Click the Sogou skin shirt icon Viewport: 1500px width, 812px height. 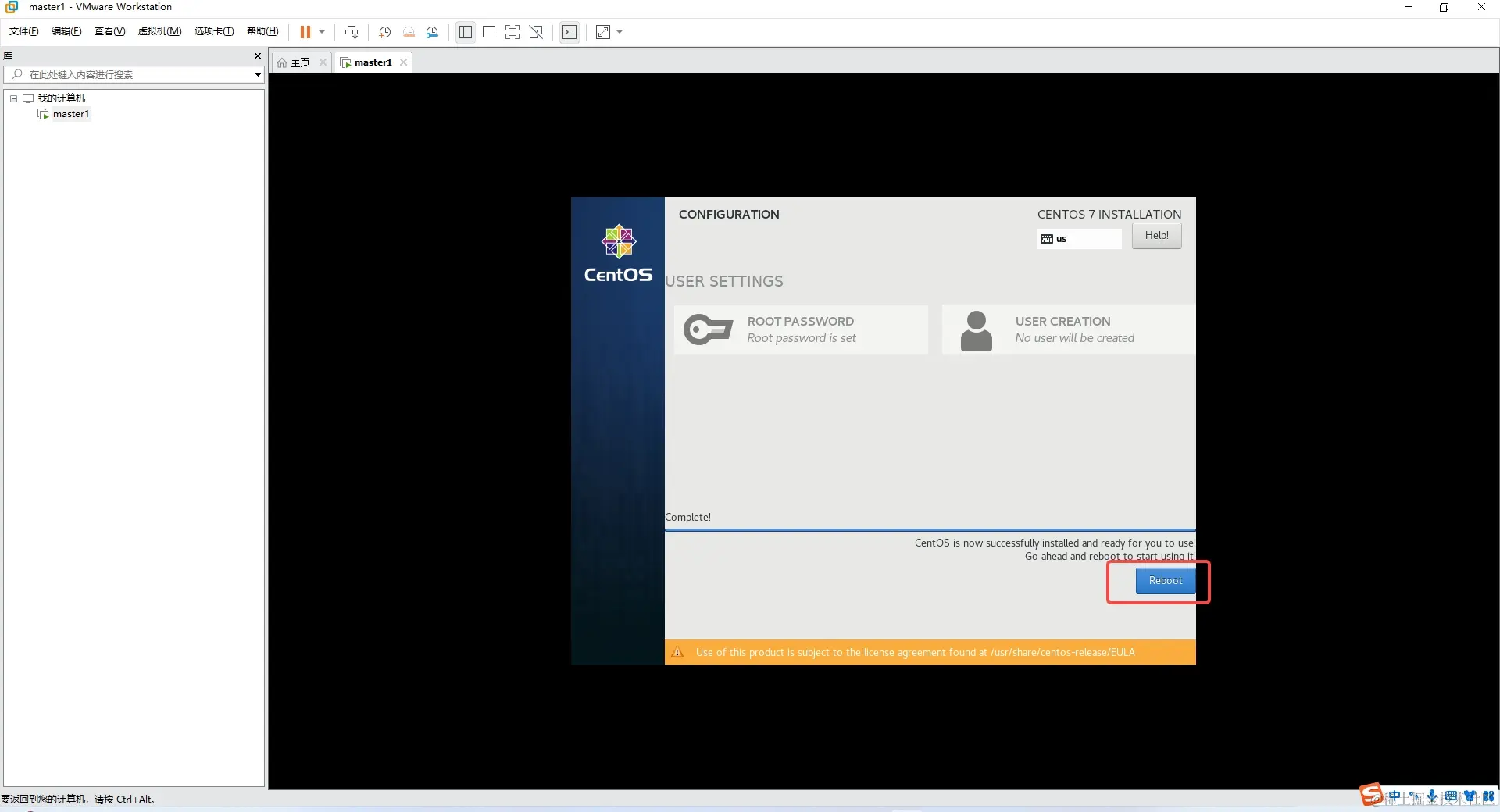1470,797
